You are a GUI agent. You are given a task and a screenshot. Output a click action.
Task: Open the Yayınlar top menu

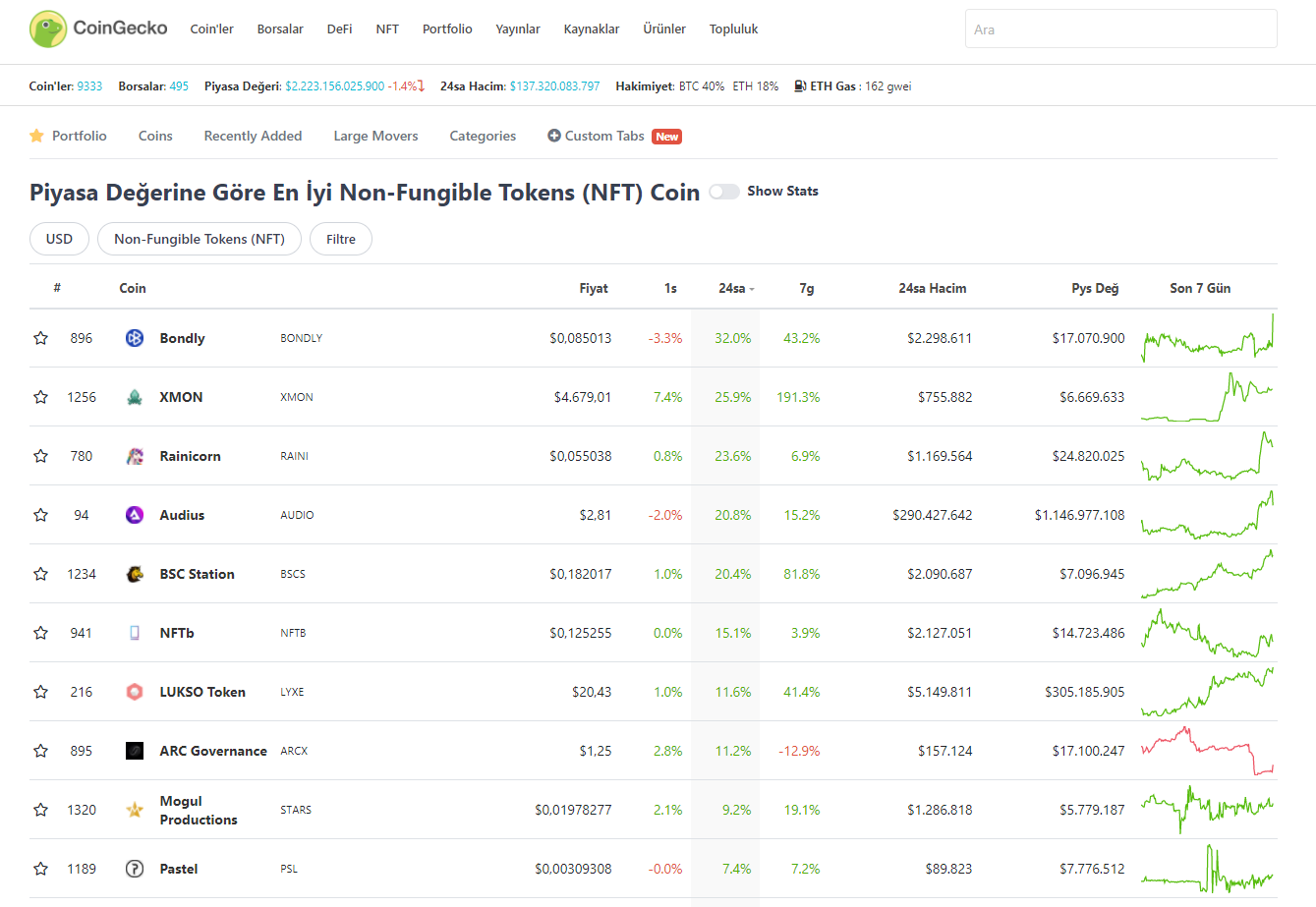pyautogui.click(x=518, y=29)
